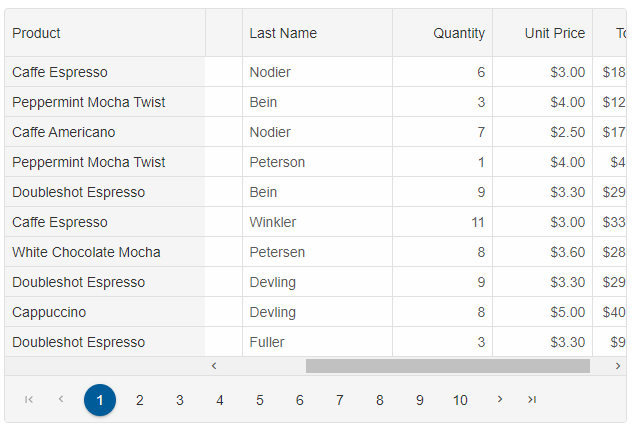Go to the previous page arrow
Viewport: 633px width, 439px height.
60,400
